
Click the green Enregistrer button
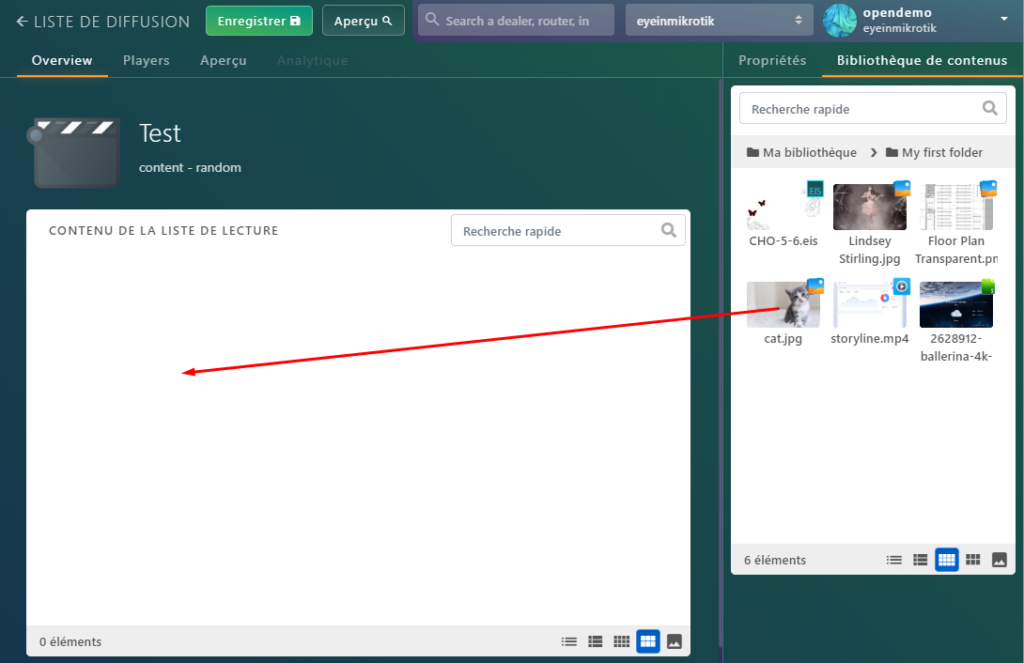tap(259, 21)
